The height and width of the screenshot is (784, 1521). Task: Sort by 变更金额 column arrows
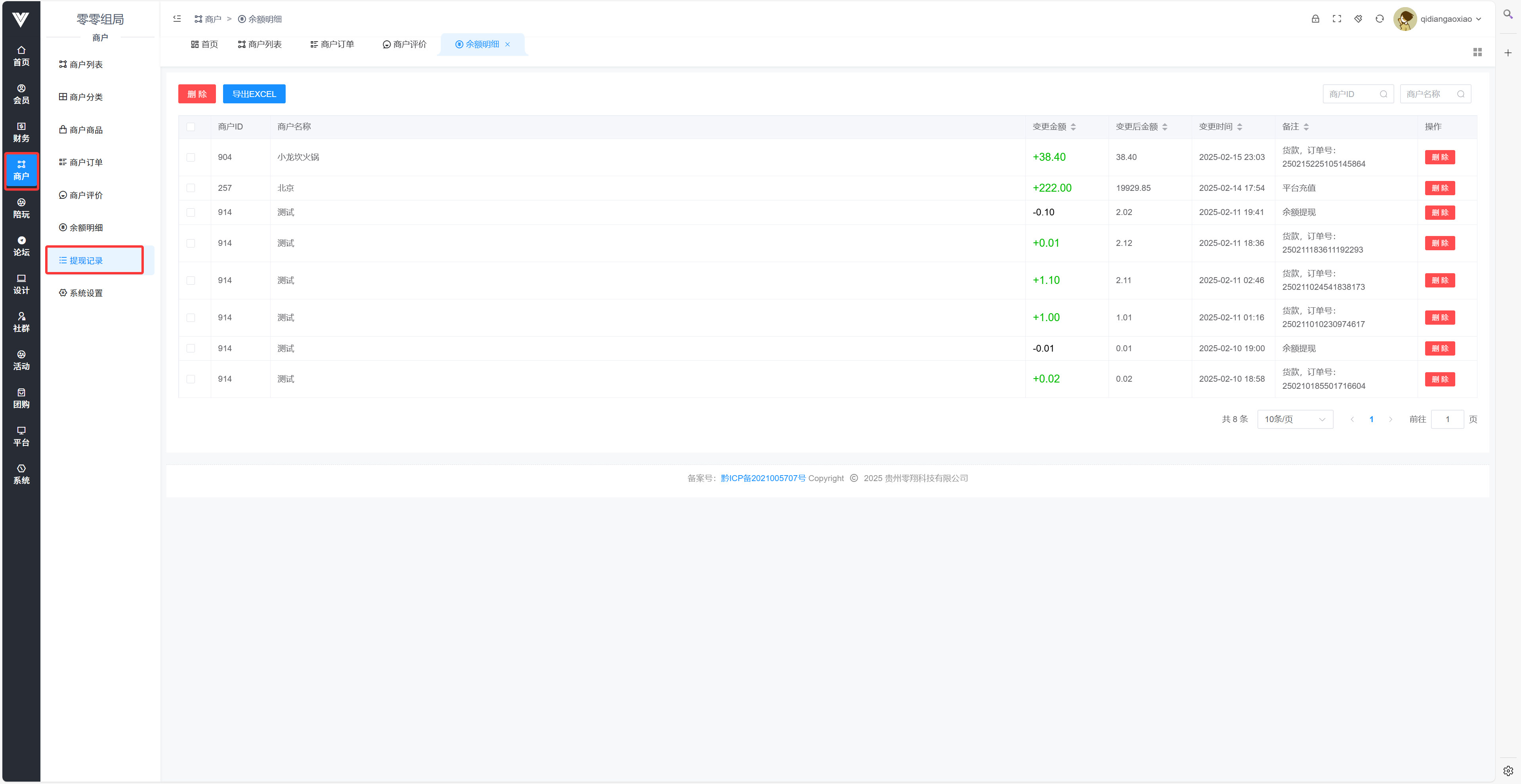click(1073, 127)
